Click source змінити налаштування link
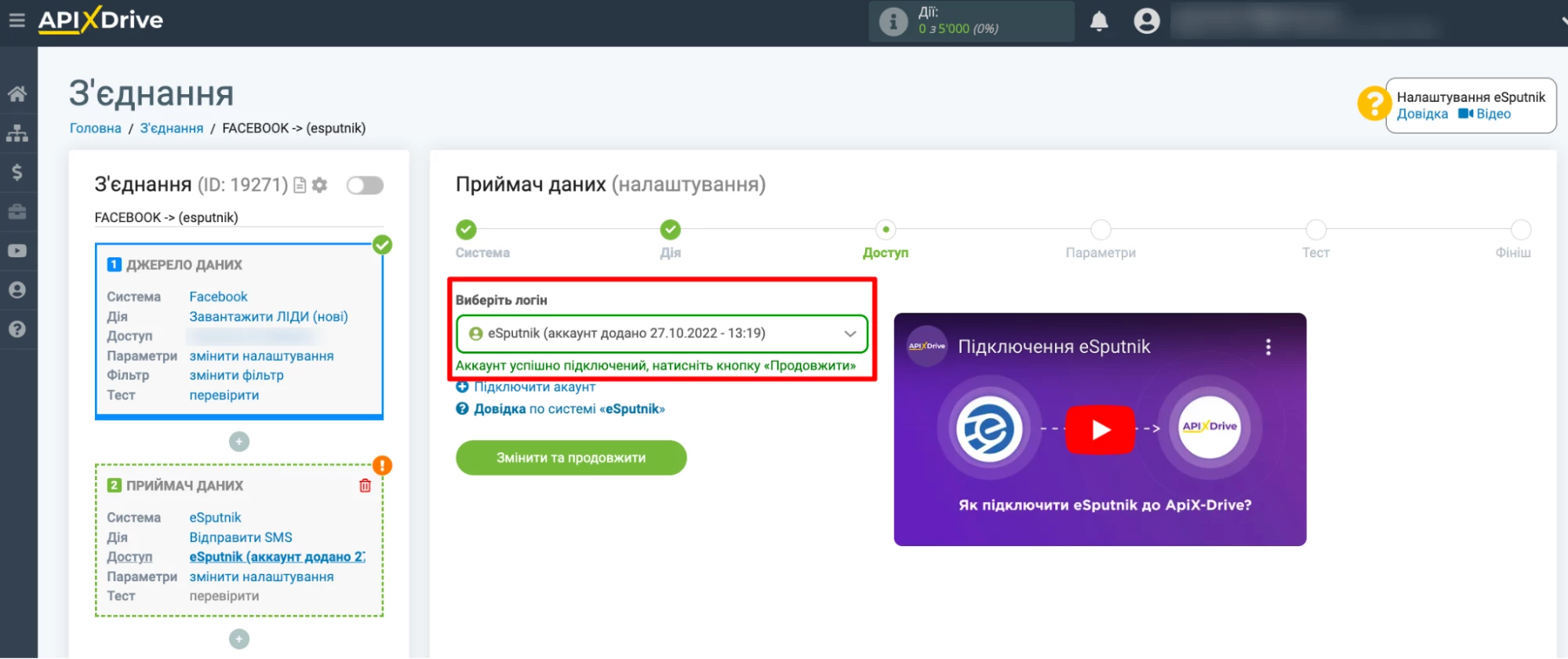1568x659 pixels. point(261,356)
